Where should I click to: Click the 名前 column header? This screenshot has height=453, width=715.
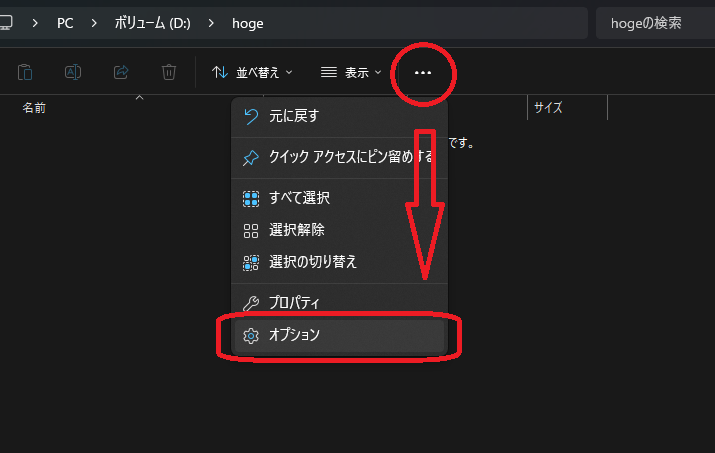click(34, 108)
